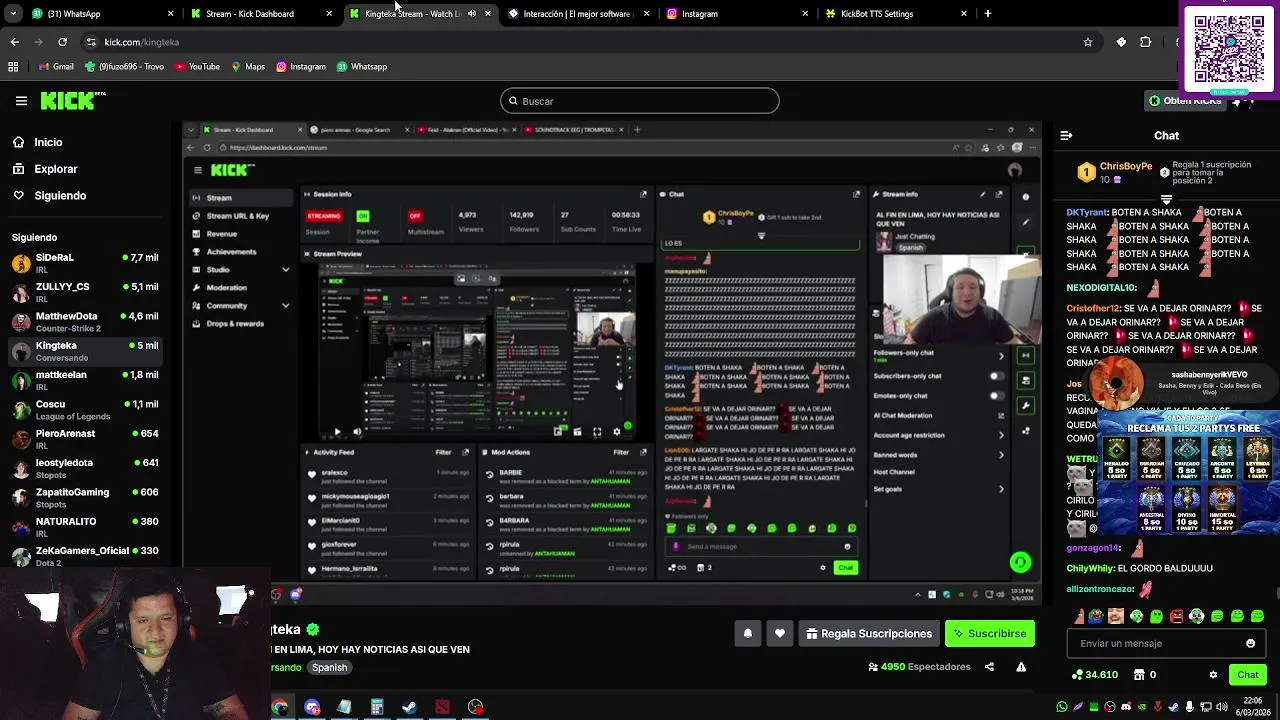Viewport: 1280px width, 720px height.
Task: Switch to the Instagram browser tab
Action: coord(736,14)
